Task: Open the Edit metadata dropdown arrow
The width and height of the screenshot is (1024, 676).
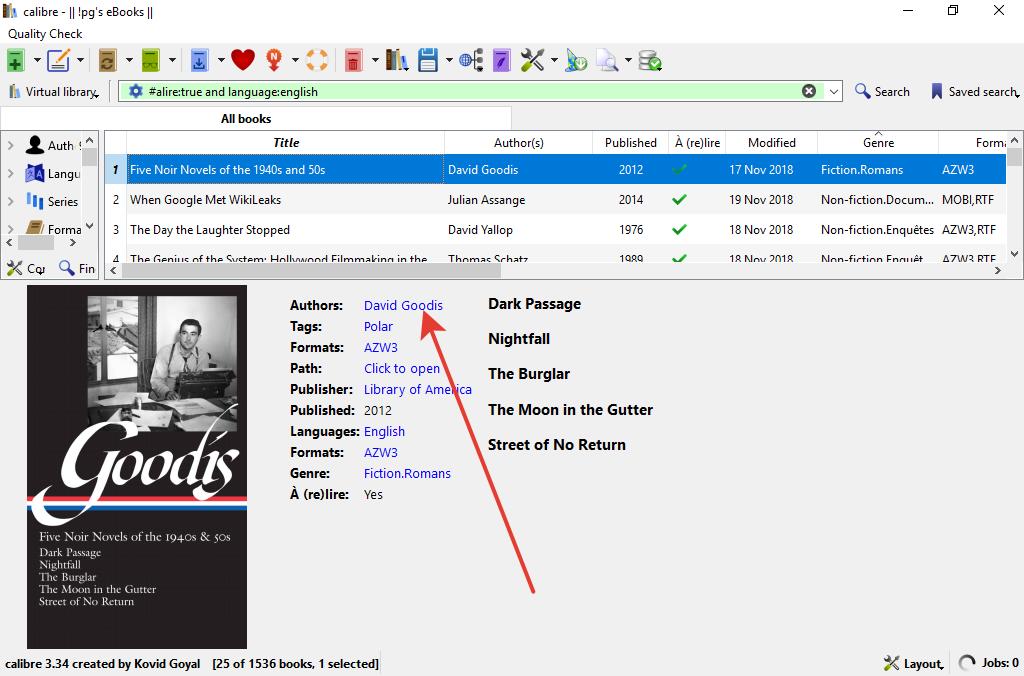Action: [x=80, y=61]
